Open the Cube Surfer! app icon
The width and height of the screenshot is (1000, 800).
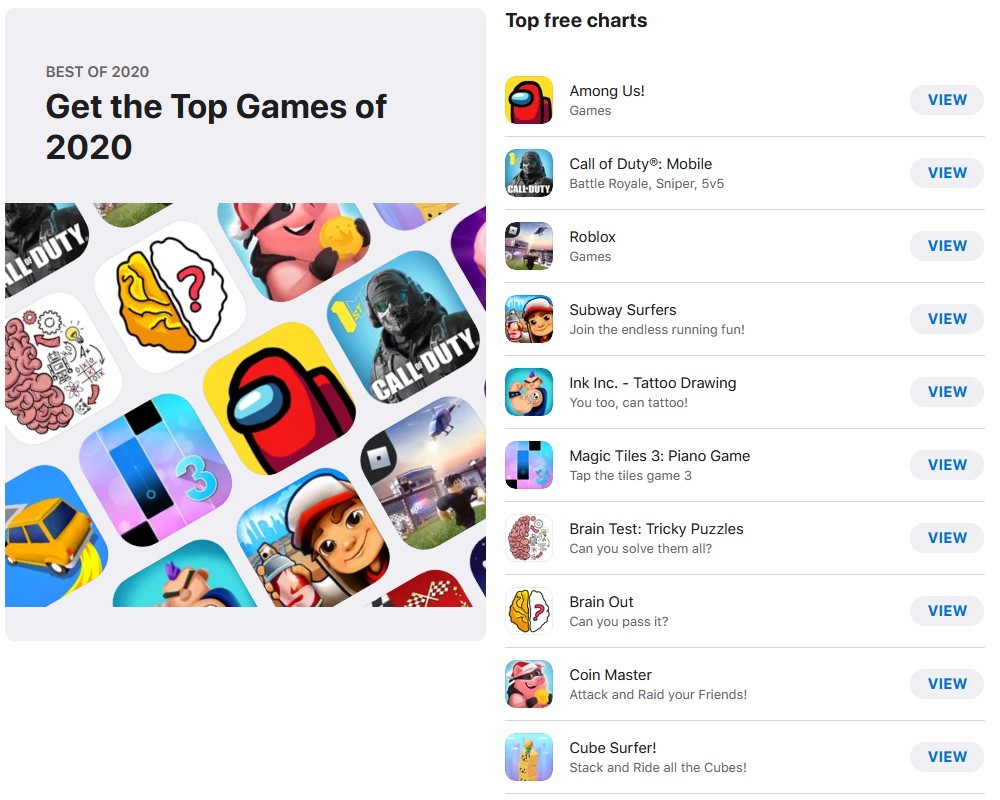529,757
